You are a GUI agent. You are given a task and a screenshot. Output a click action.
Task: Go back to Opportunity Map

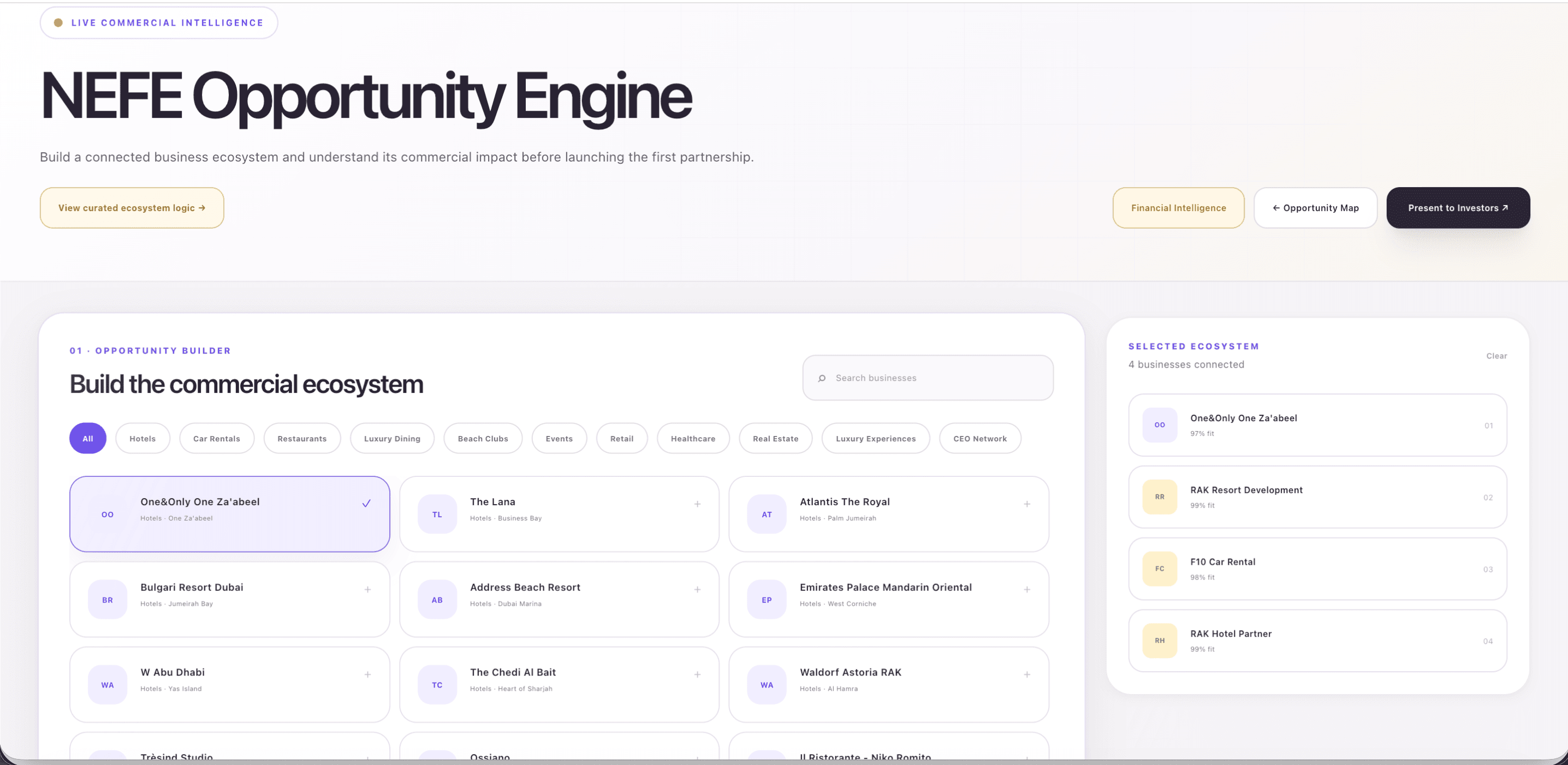(x=1315, y=208)
